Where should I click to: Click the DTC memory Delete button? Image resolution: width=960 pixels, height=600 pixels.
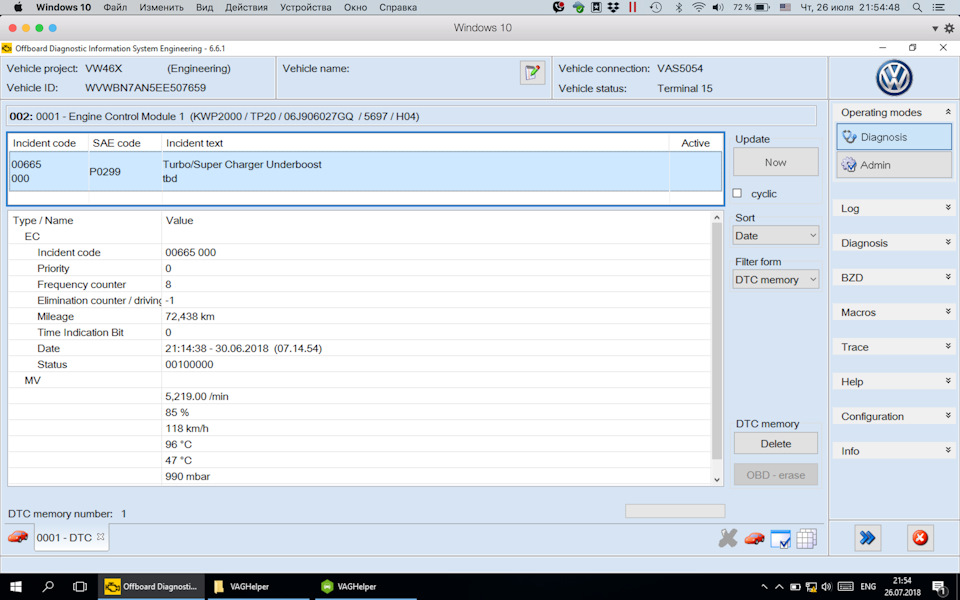(x=776, y=444)
